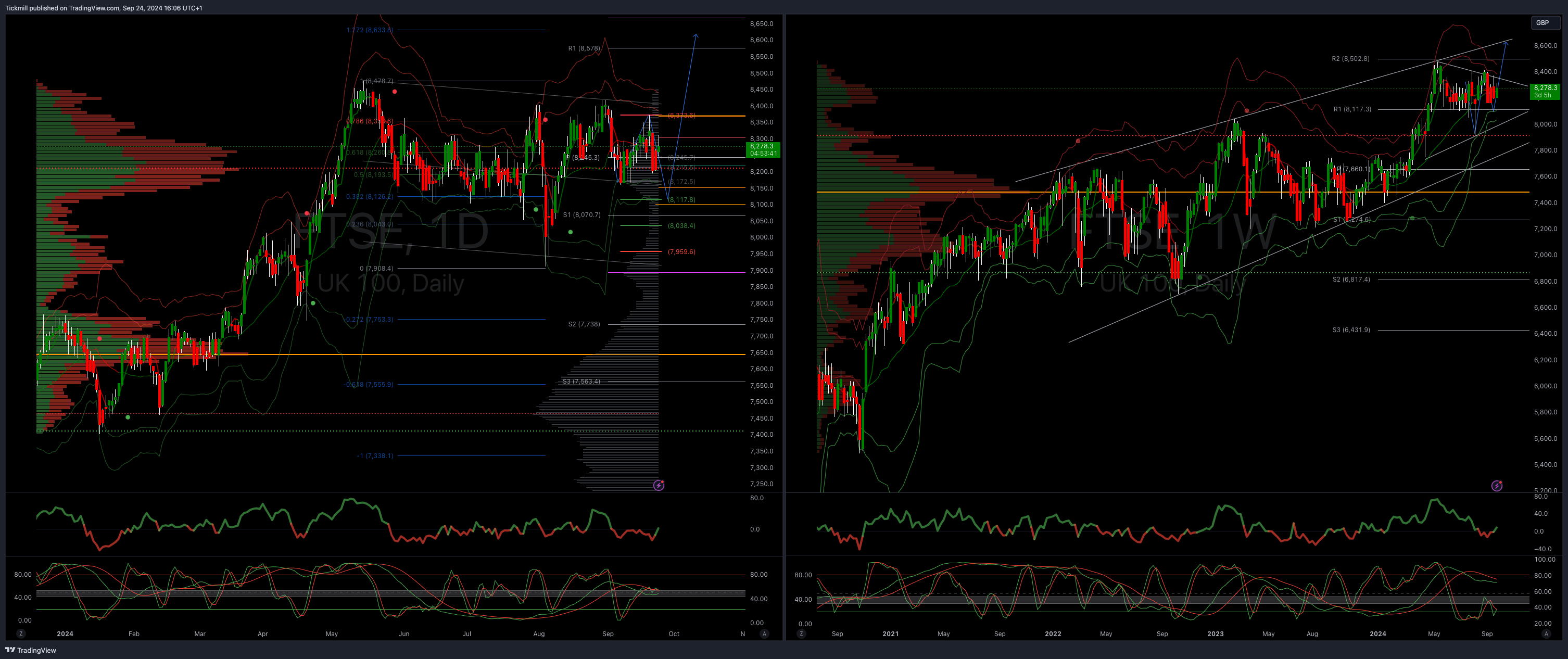Click the 2021 label on weekly time axis
1568x659 pixels.
pyautogui.click(x=891, y=633)
